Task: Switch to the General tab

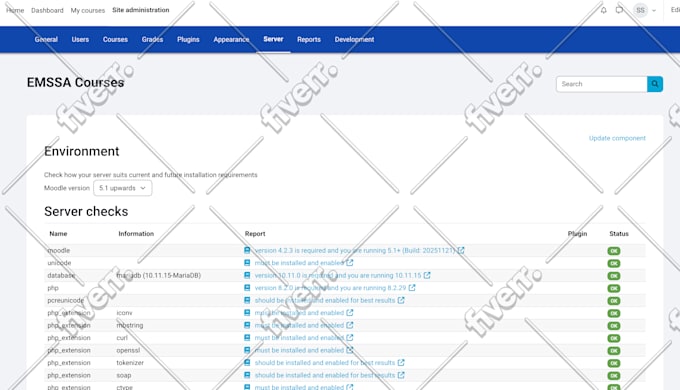Action: click(46, 39)
